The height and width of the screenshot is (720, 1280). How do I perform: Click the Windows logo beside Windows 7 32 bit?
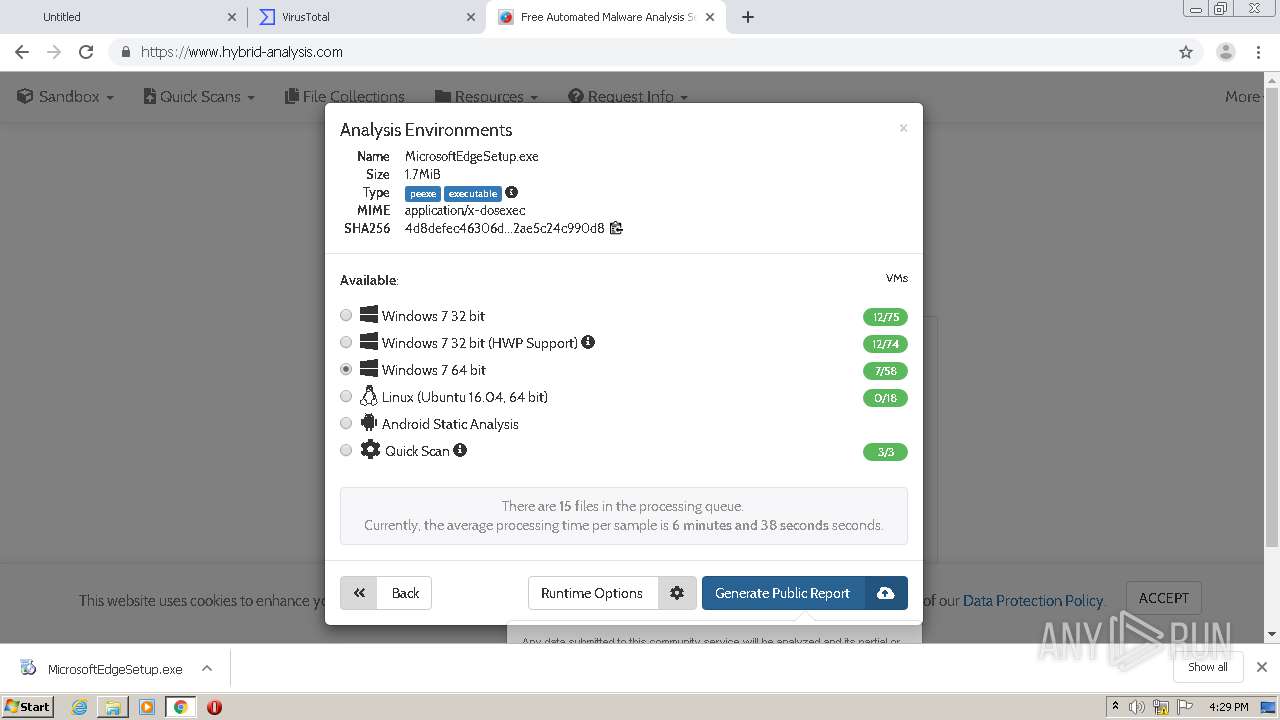[x=369, y=315]
